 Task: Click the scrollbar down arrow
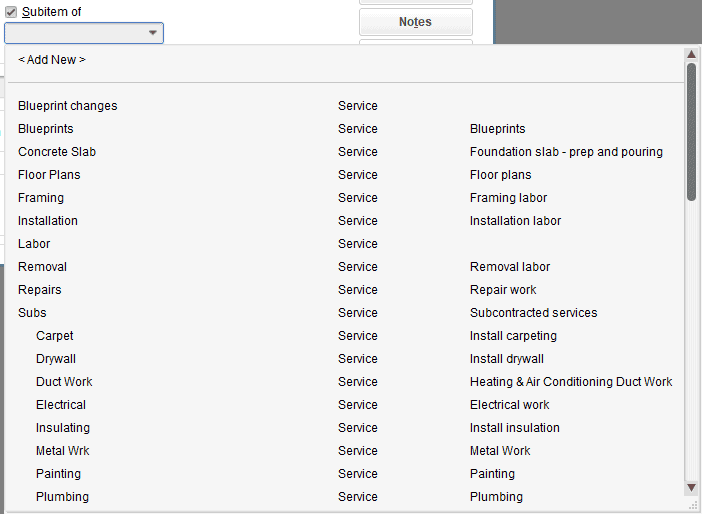click(x=691, y=488)
